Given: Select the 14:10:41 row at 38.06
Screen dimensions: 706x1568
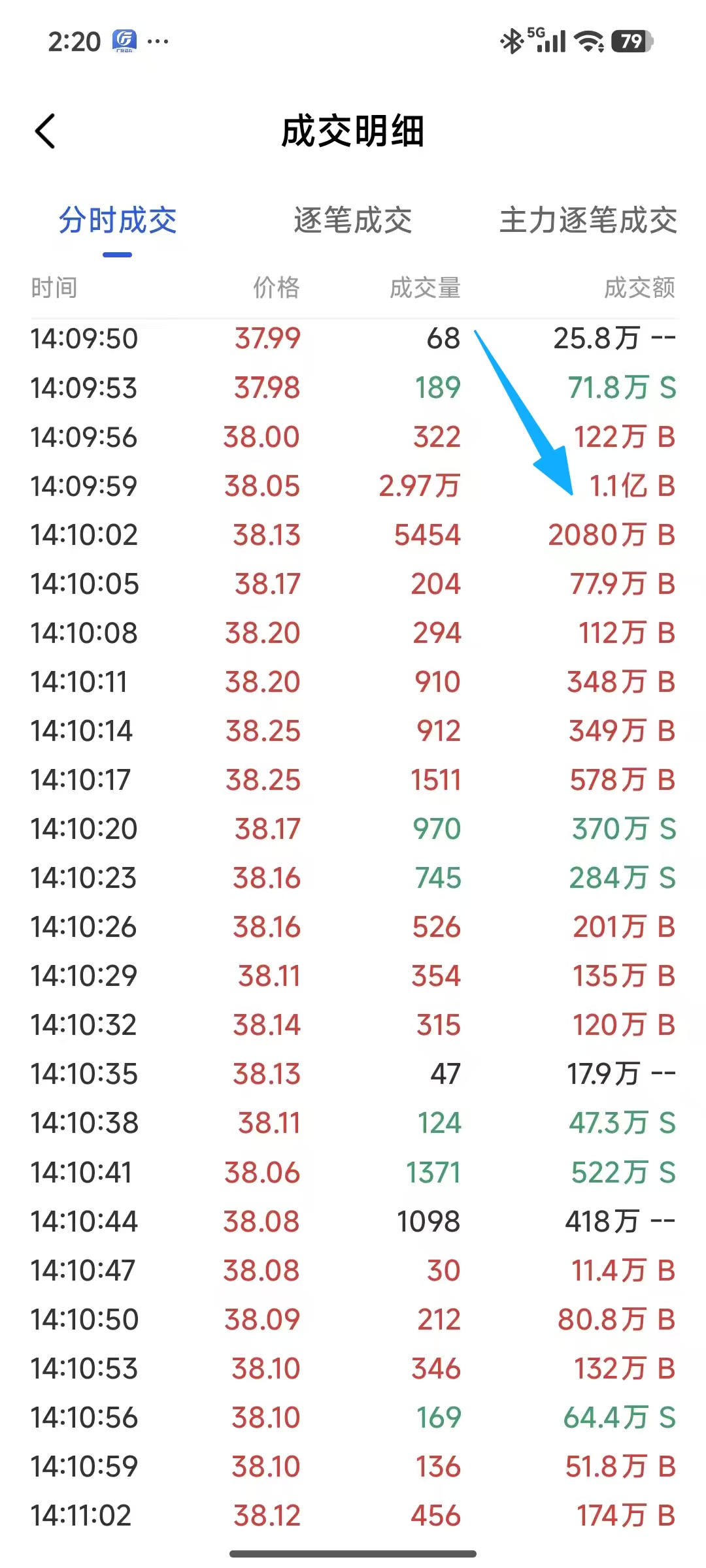Looking at the screenshot, I should (353, 1173).
